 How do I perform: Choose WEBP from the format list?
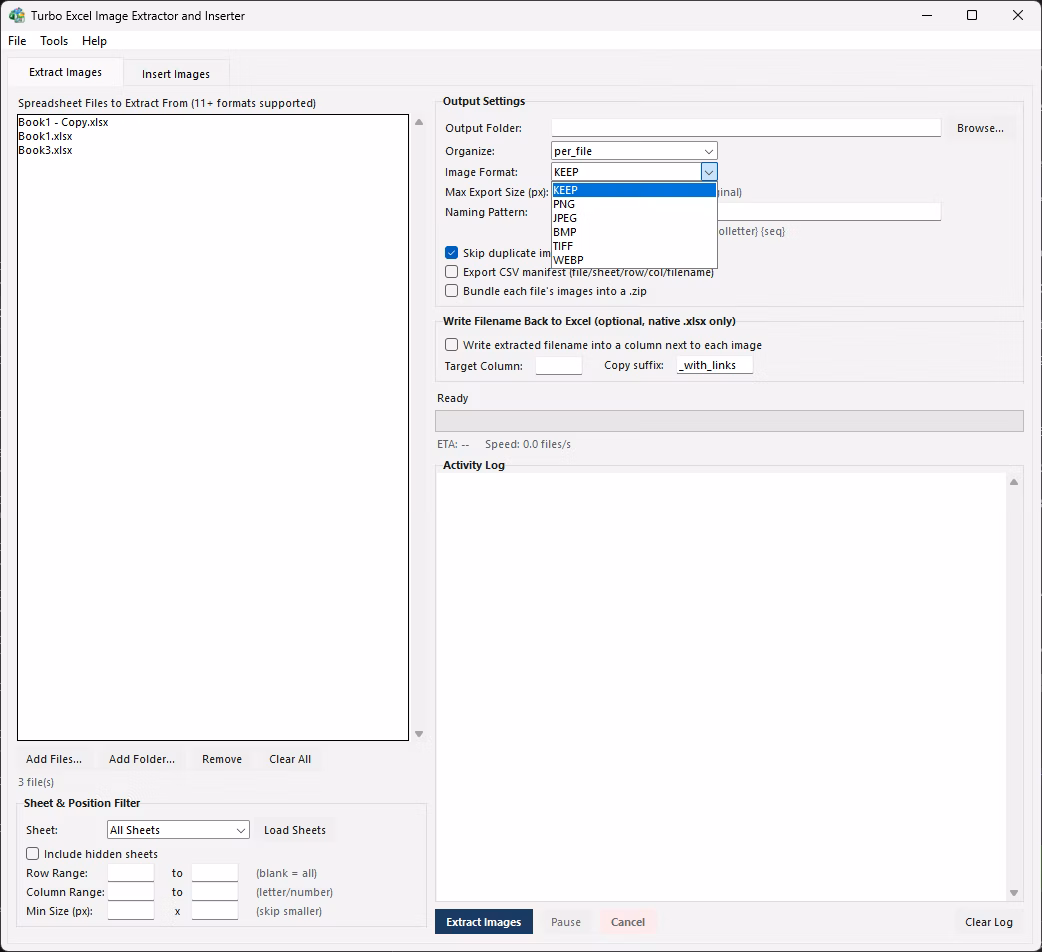coord(634,260)
